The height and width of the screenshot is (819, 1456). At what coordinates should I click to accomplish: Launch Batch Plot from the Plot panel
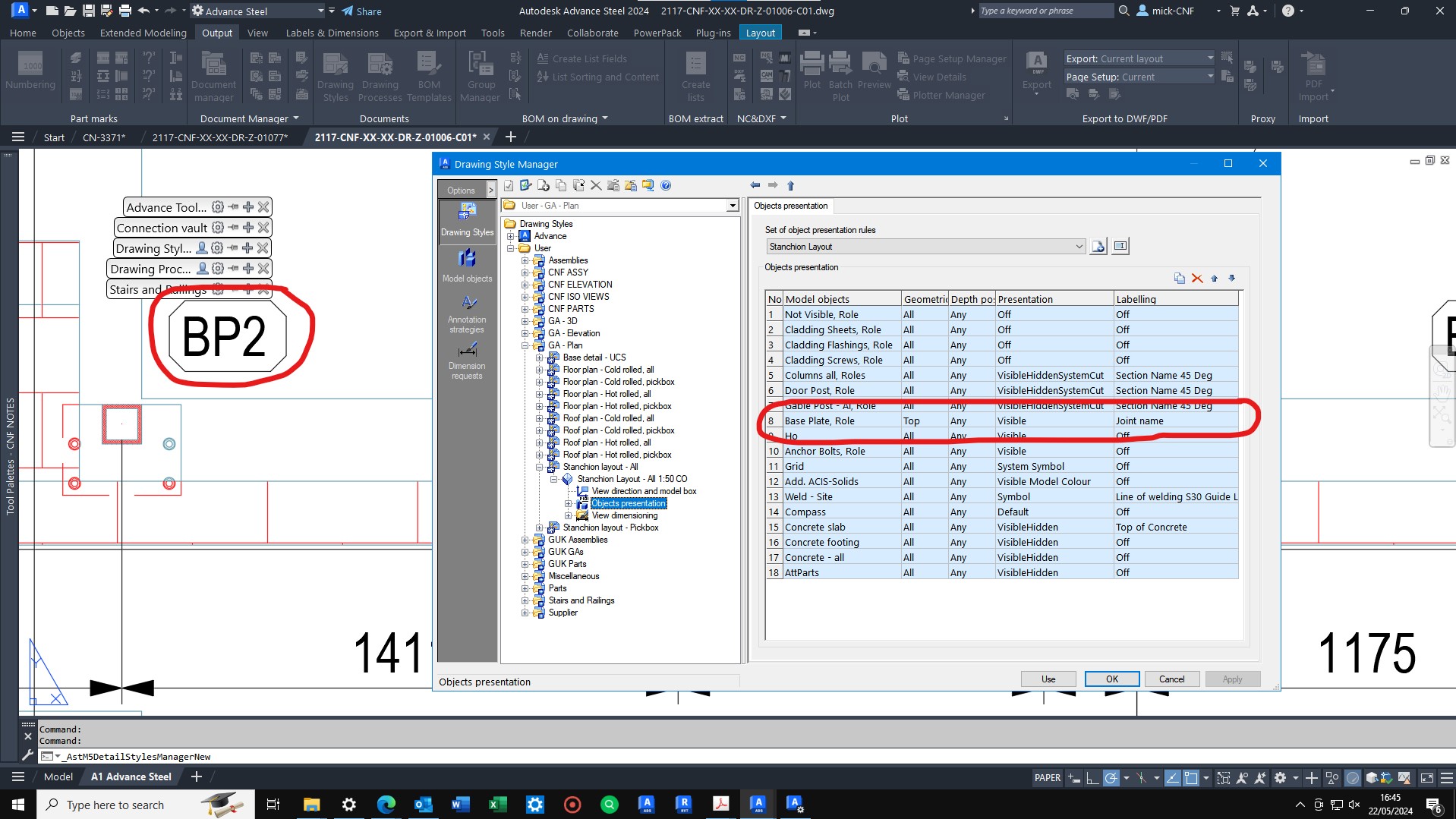click(840, 74)
